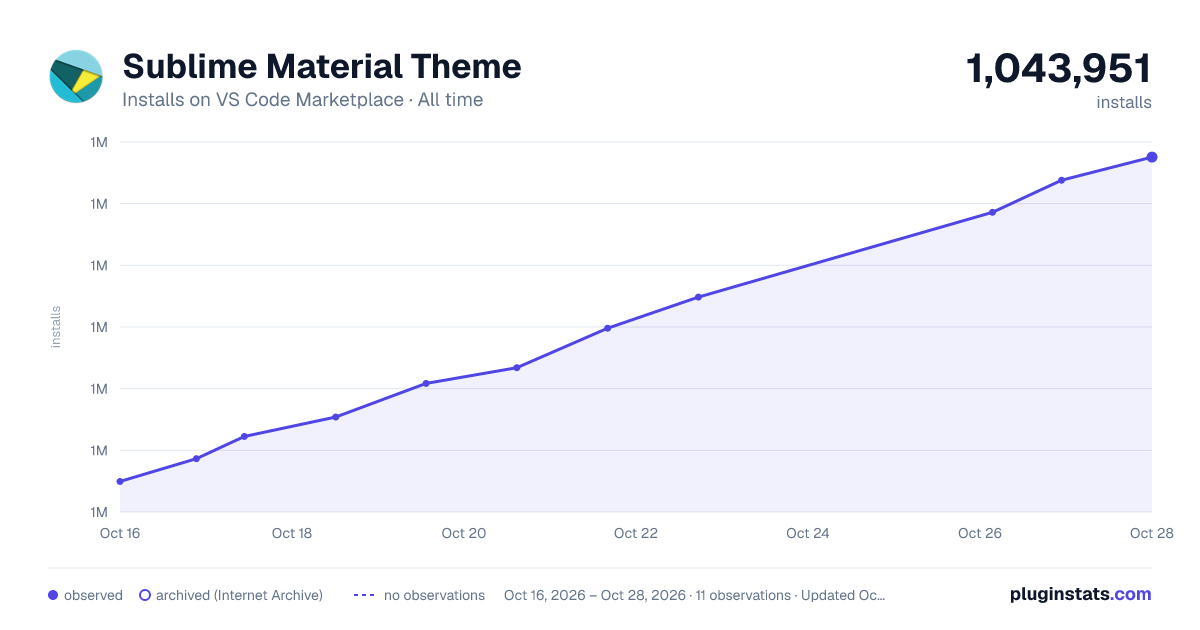Click the archived Internet Archive legend circle
1200x630 pixels.
click(145, 595)
